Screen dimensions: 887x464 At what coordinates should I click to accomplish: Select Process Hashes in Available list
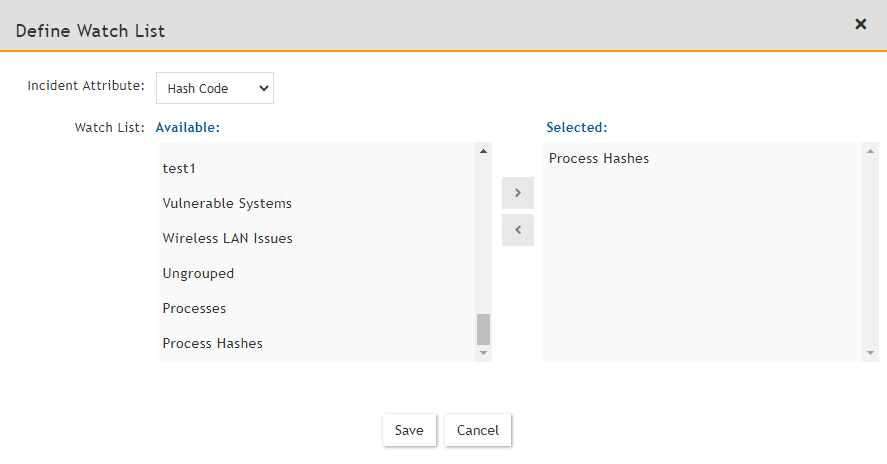point(212,343)
